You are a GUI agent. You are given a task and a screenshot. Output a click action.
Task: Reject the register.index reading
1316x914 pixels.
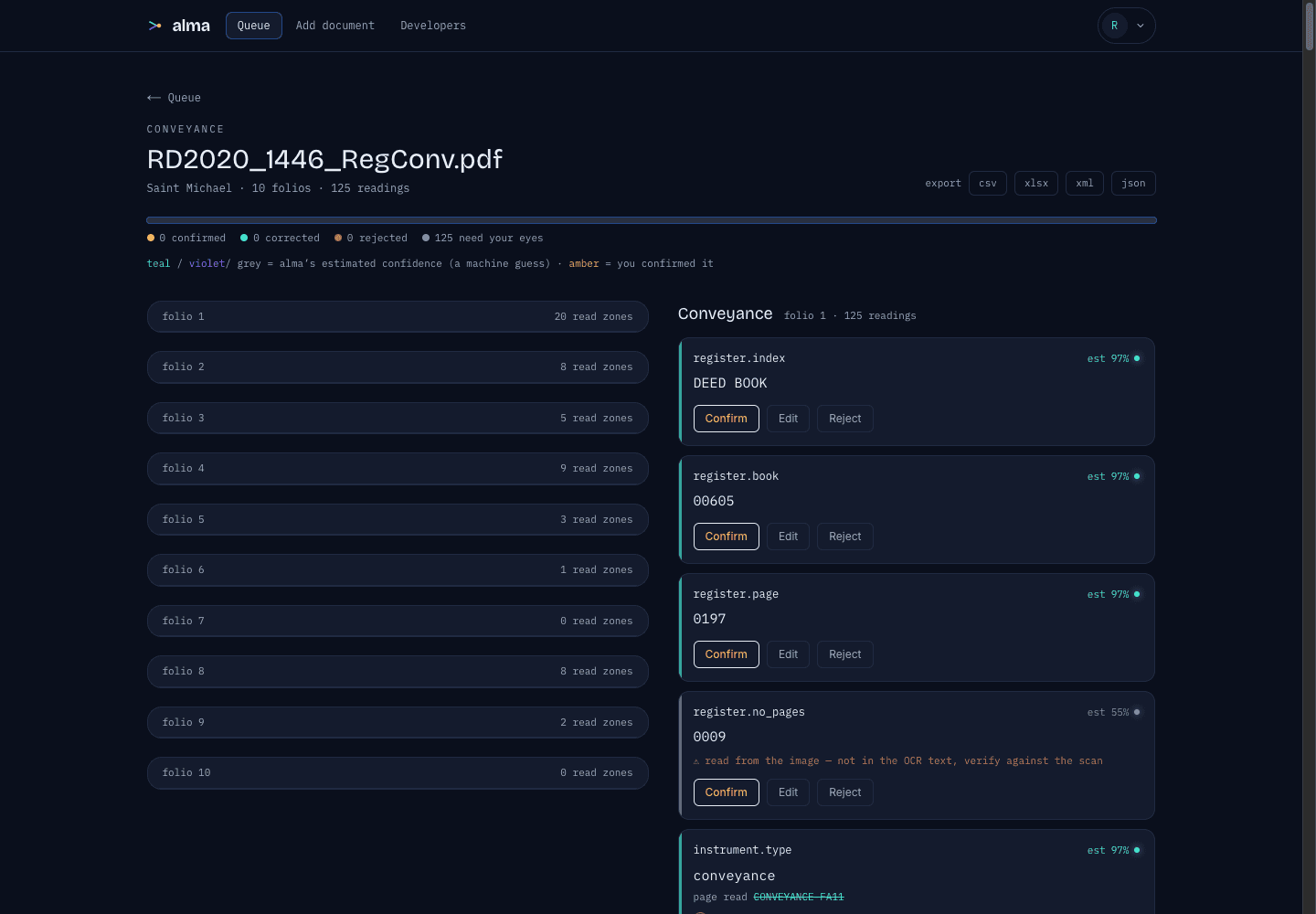(845, 419)
